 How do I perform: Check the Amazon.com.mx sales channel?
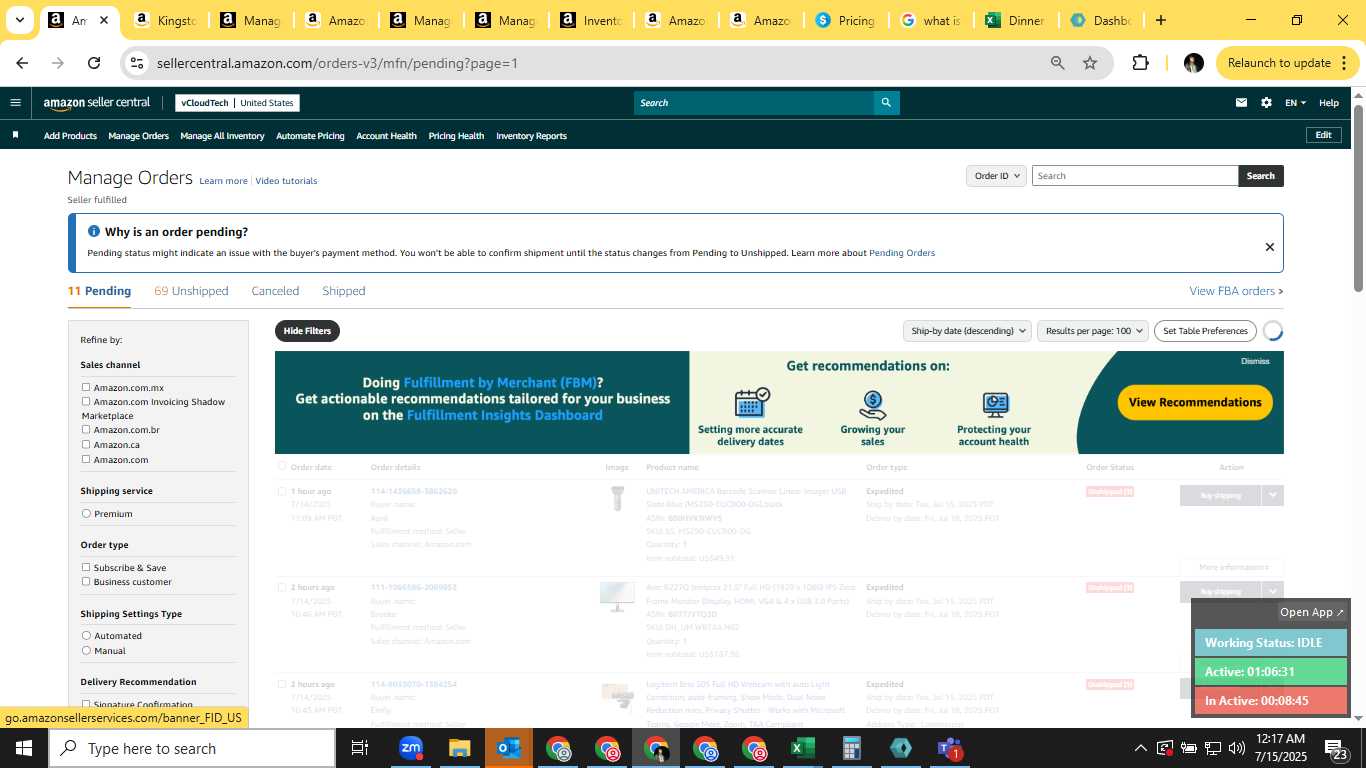point(86,387)
